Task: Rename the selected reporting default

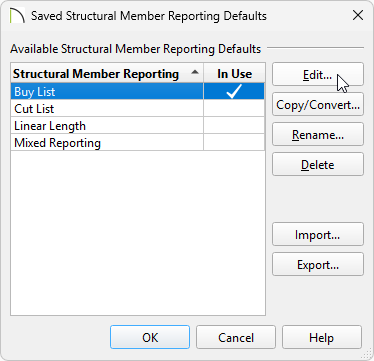Action: (318, 134)
